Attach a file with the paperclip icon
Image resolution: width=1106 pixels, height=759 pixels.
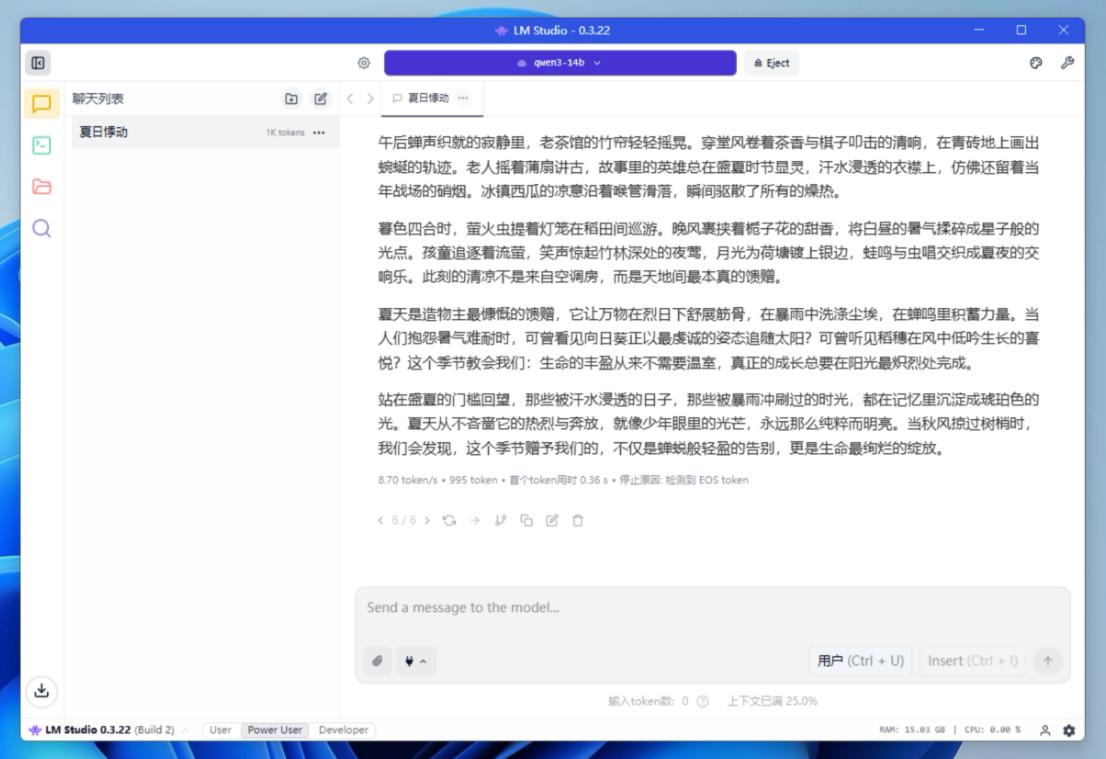coord(378,661)
